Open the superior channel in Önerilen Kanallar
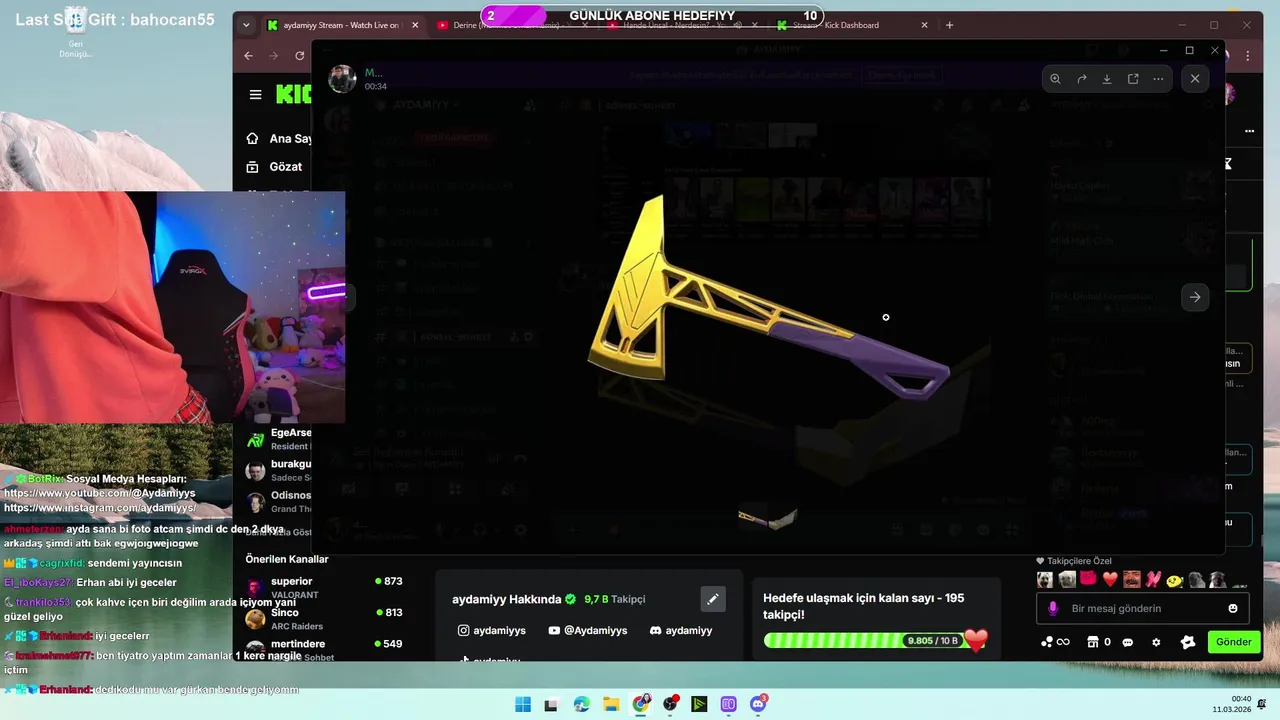 click(324, 587)
